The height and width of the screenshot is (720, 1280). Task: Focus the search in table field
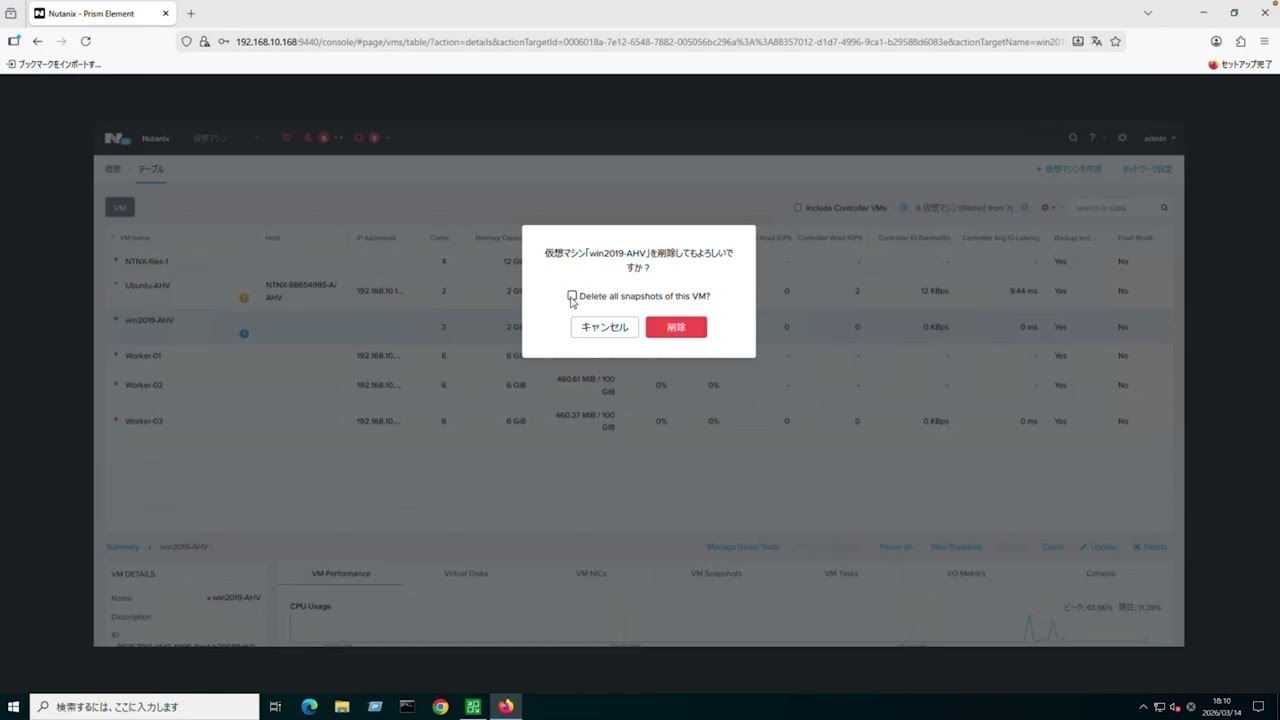[1115, 208]
